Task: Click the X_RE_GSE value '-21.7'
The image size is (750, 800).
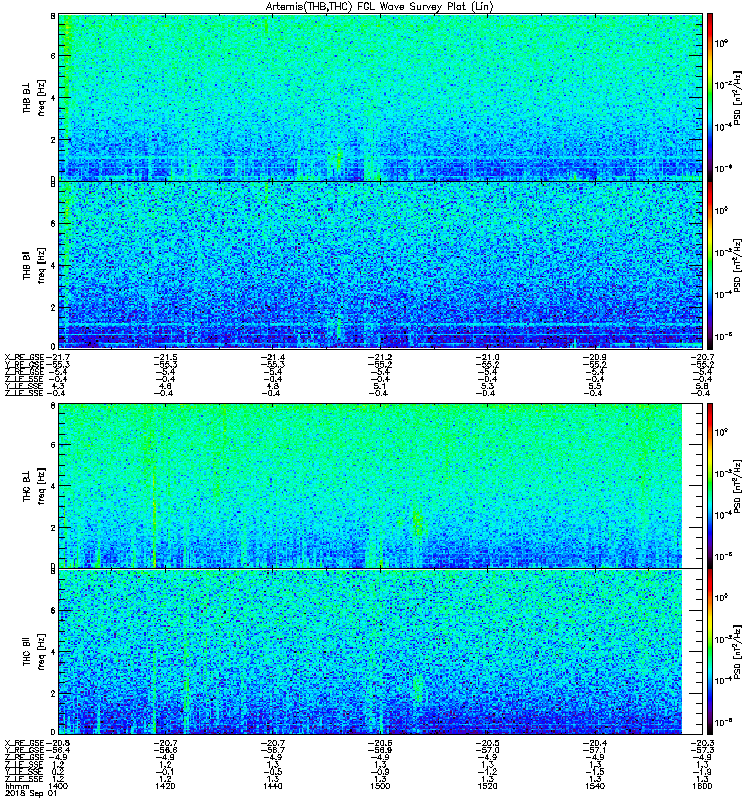Action: [57, 357]
